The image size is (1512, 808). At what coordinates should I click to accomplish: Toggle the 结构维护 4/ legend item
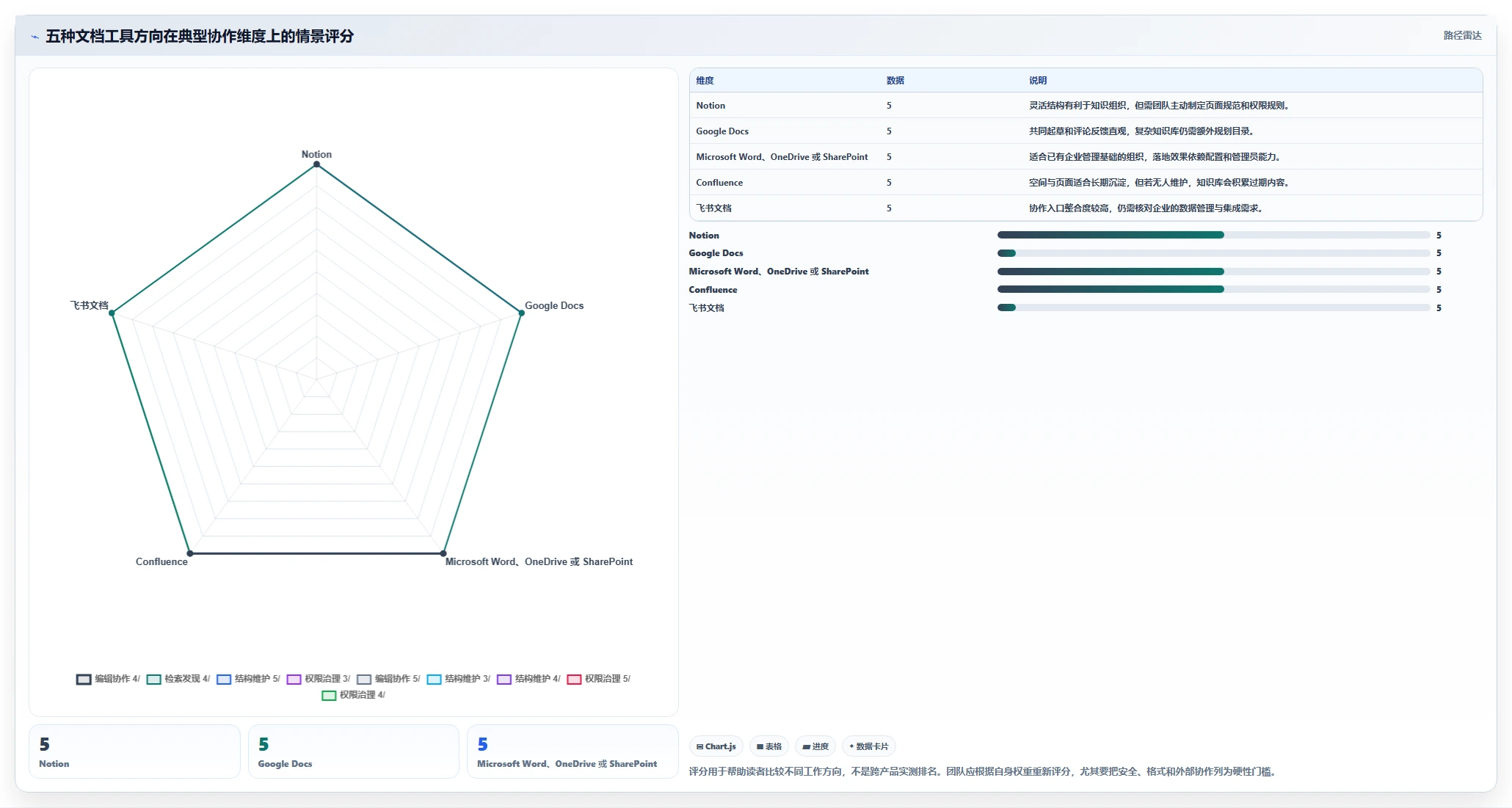[528, 679]
